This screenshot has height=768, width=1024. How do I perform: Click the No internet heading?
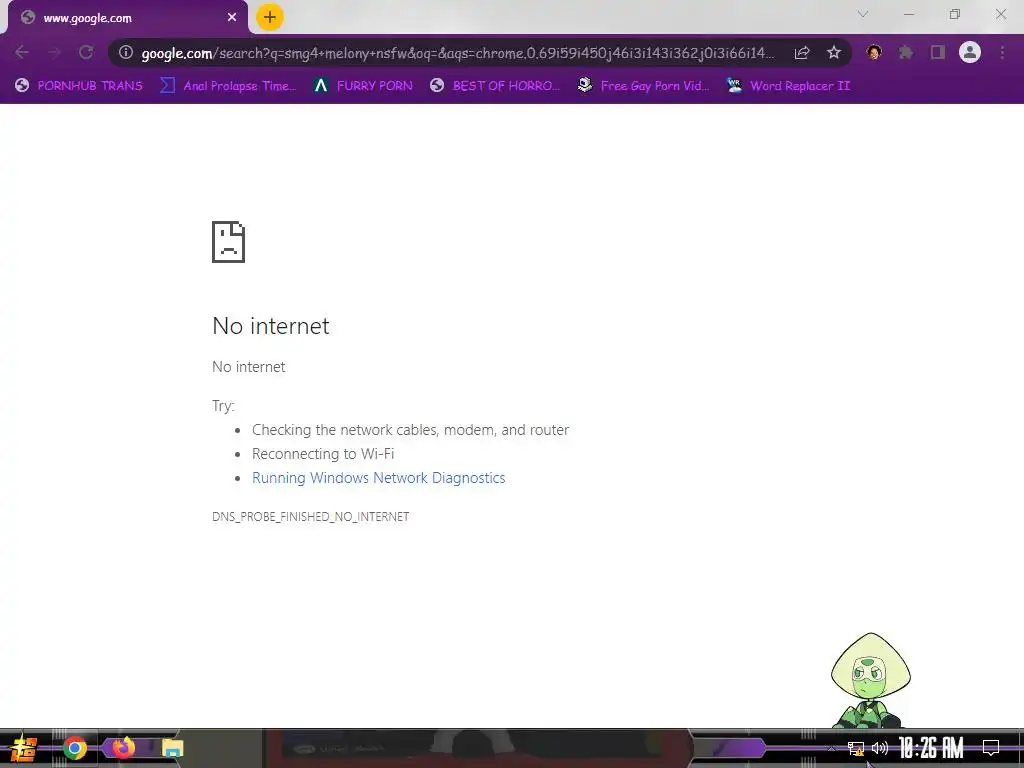[x=271, y=326]
